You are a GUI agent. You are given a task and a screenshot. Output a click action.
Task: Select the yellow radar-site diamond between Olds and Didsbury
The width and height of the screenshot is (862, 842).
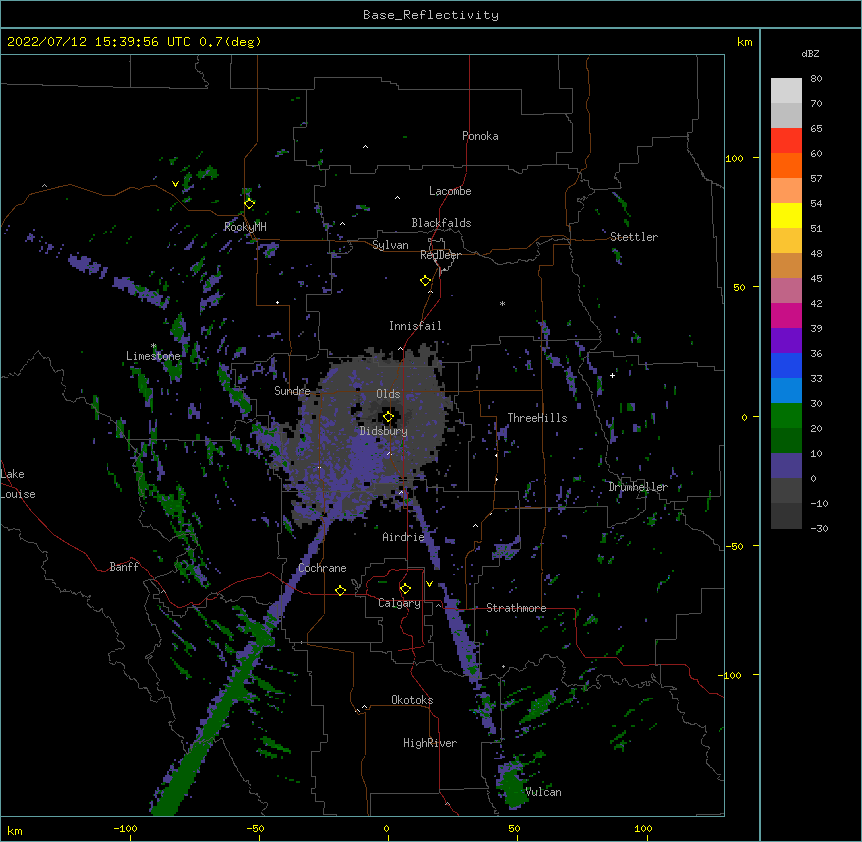(388, 417)
